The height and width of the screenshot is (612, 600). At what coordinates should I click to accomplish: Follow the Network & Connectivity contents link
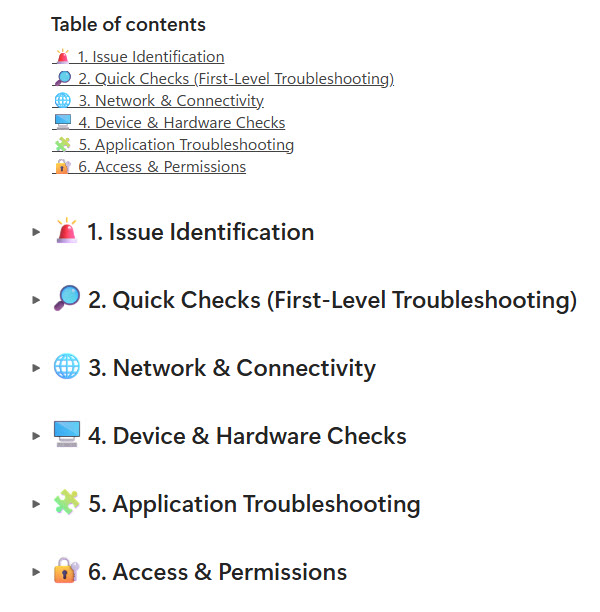coord(171,101)
